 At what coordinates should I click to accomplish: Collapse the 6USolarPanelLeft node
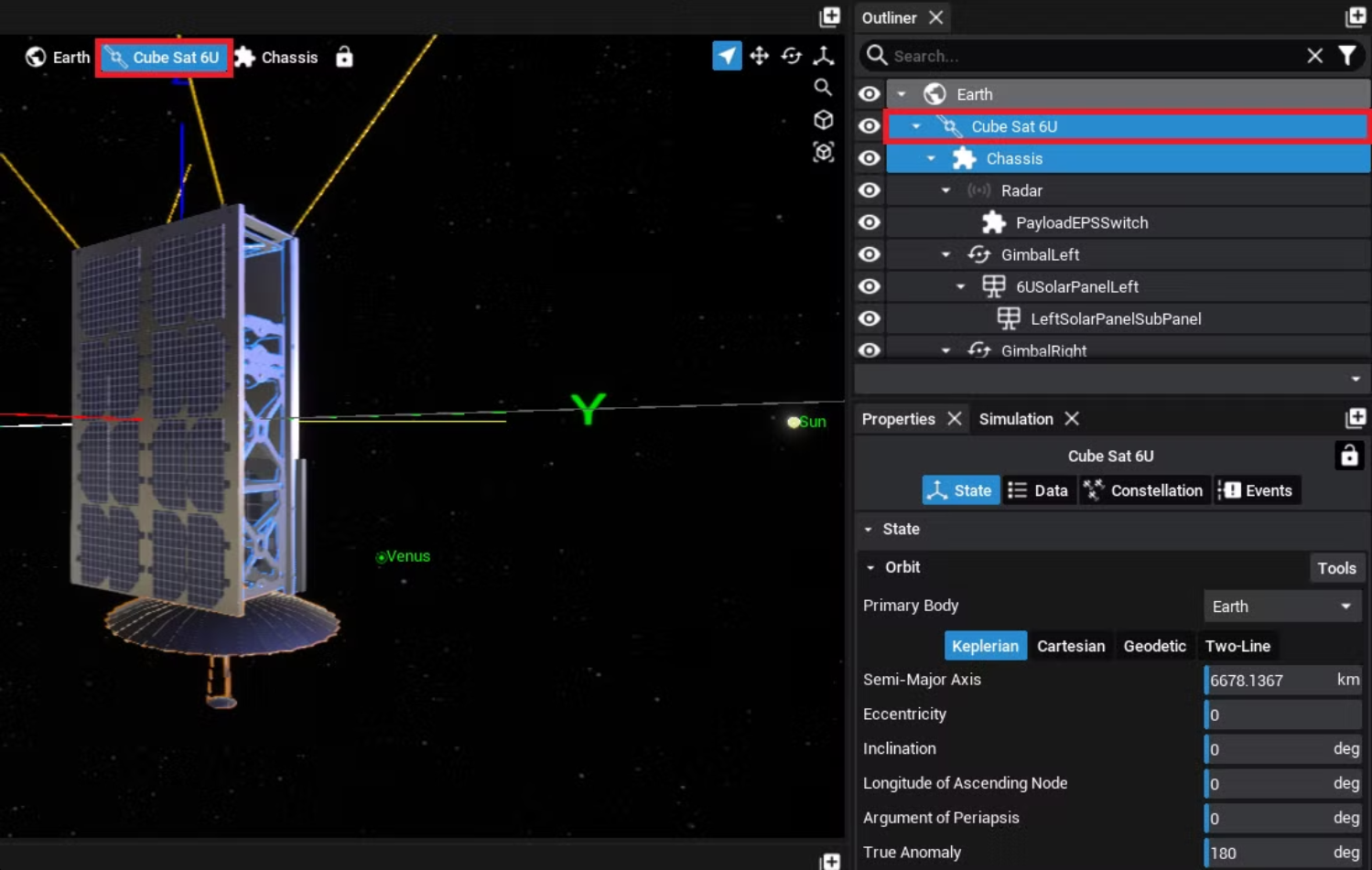pos(960,286)
